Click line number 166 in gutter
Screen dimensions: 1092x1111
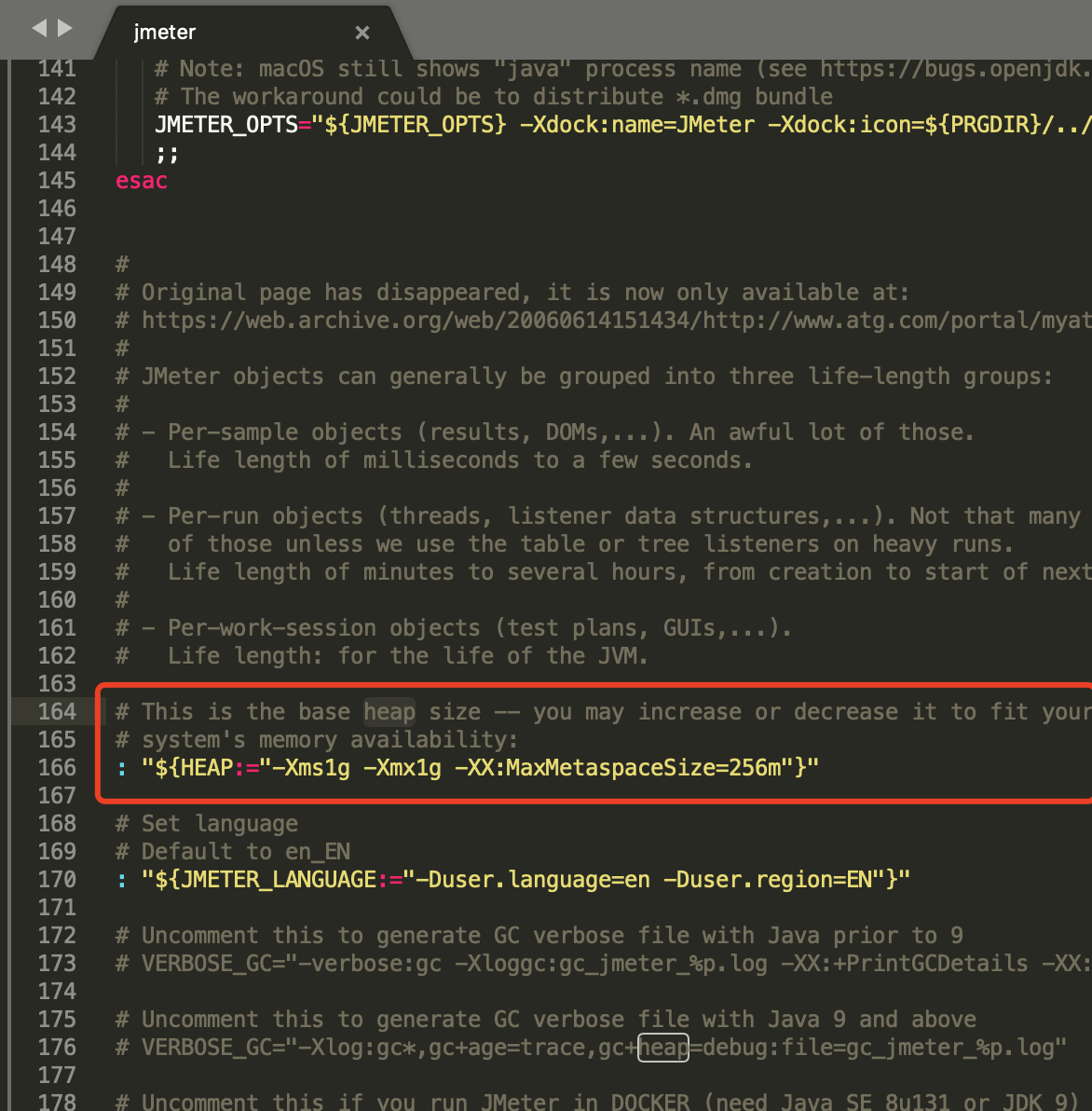(x=57, y=767)
